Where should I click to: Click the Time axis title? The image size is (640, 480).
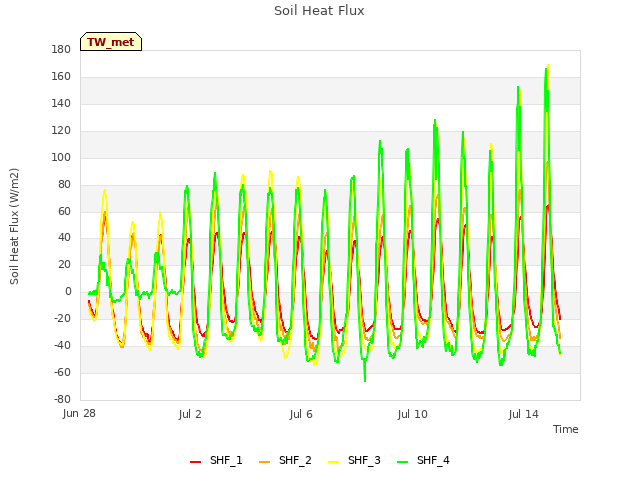point(566,429)
